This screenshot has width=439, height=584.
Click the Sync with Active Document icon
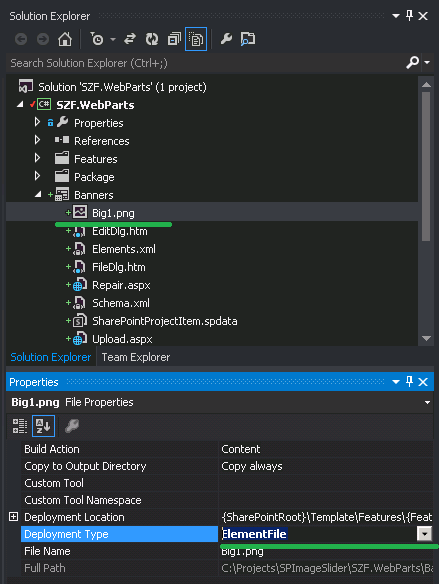(x=130, y=39)
